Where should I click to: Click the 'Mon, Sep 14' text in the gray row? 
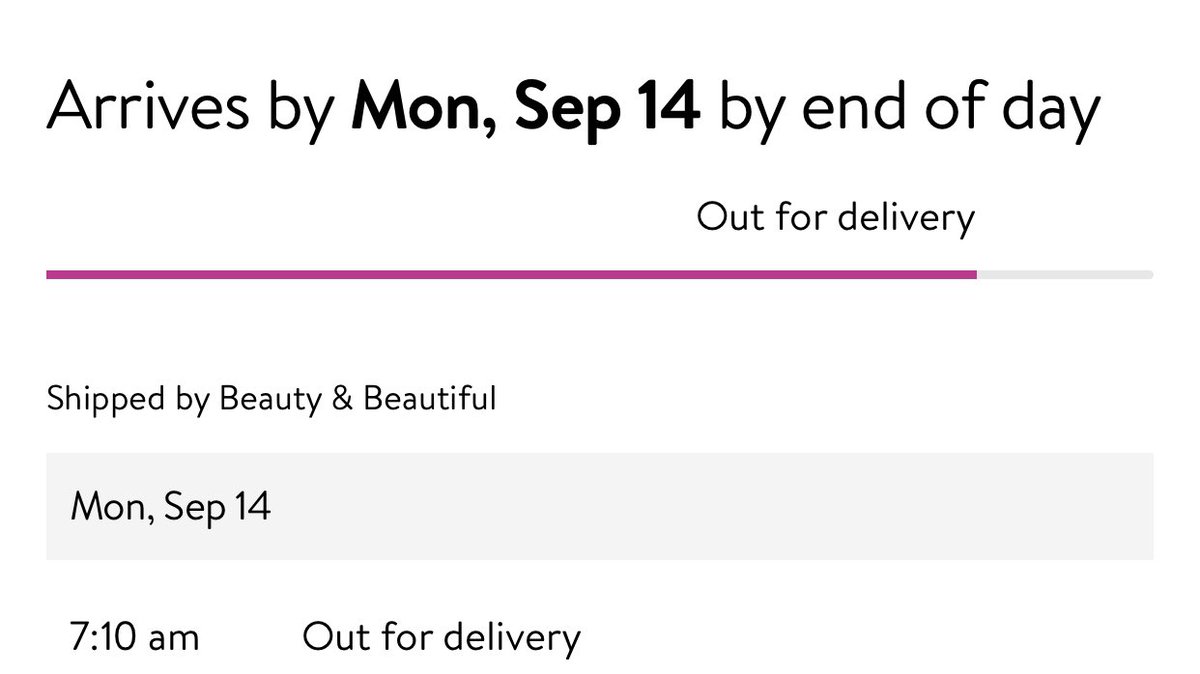[170, 507]
